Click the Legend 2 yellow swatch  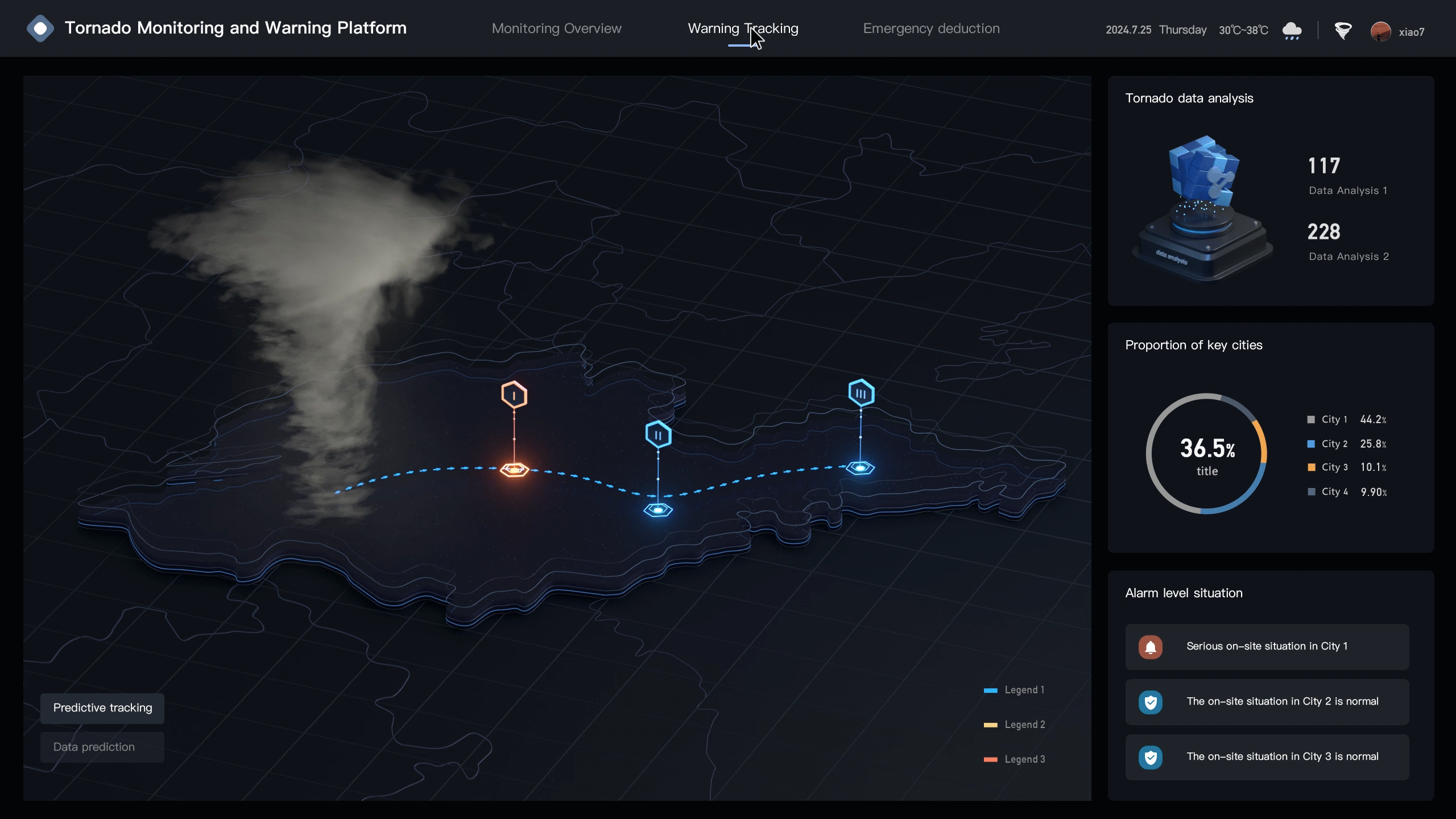991,725
